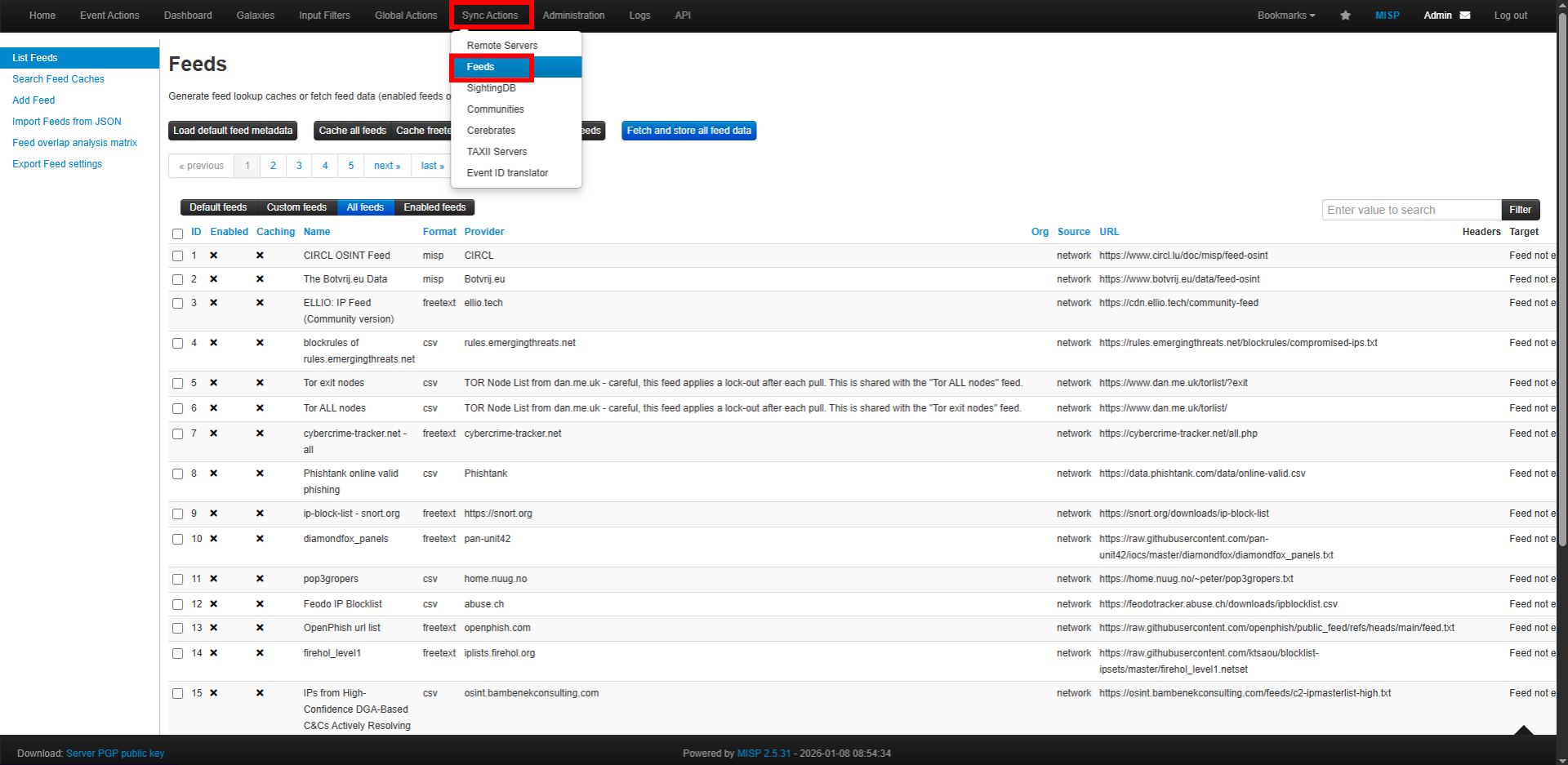Click feed URL https://www.circl.lu/doc/misp/feed-osint
This screenshot has height=765, width=1568.
[1183, 256]
